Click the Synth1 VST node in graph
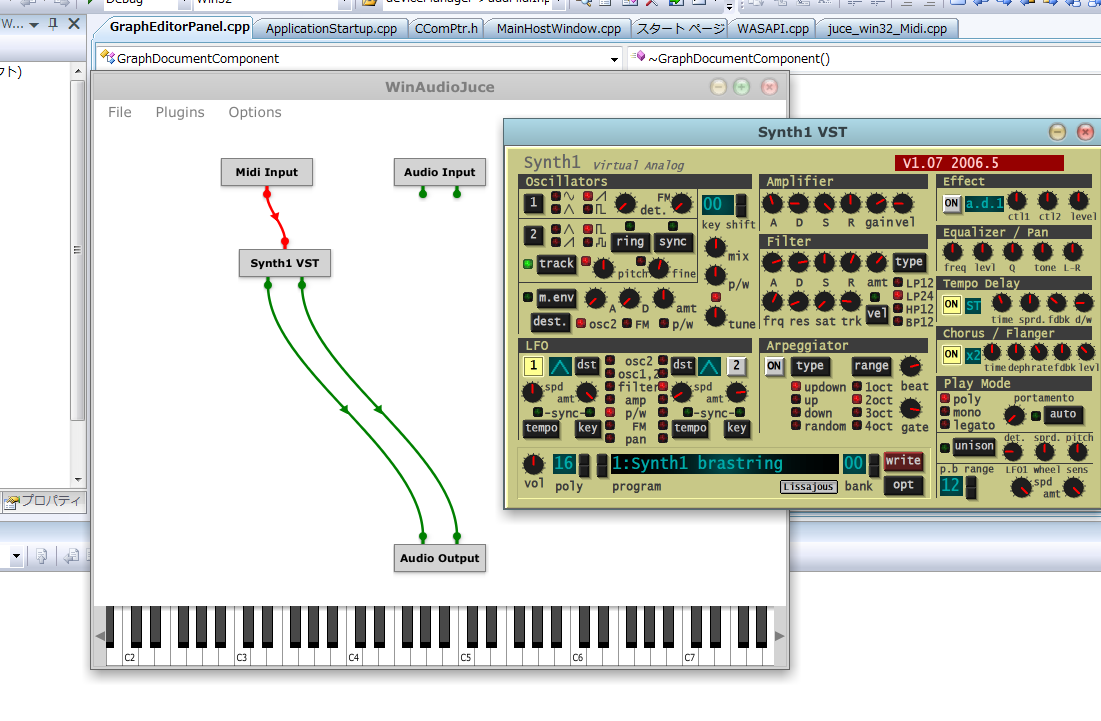The height and width of the screenshot is (721, 1101). [285, 263]
